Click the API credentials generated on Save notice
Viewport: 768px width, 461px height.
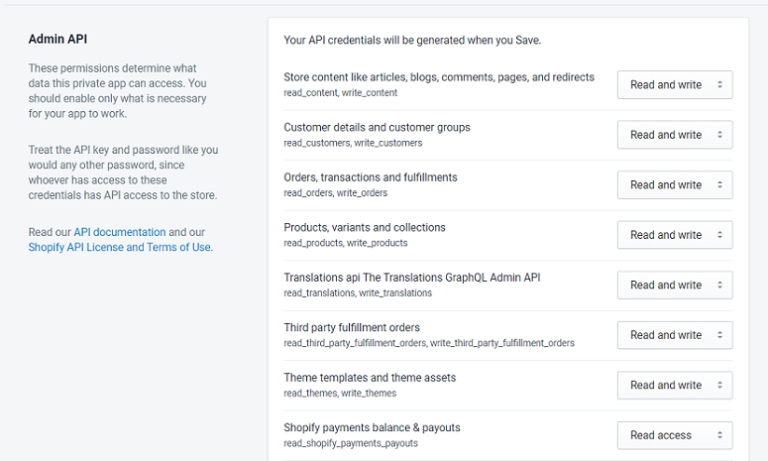click(412, 40)
